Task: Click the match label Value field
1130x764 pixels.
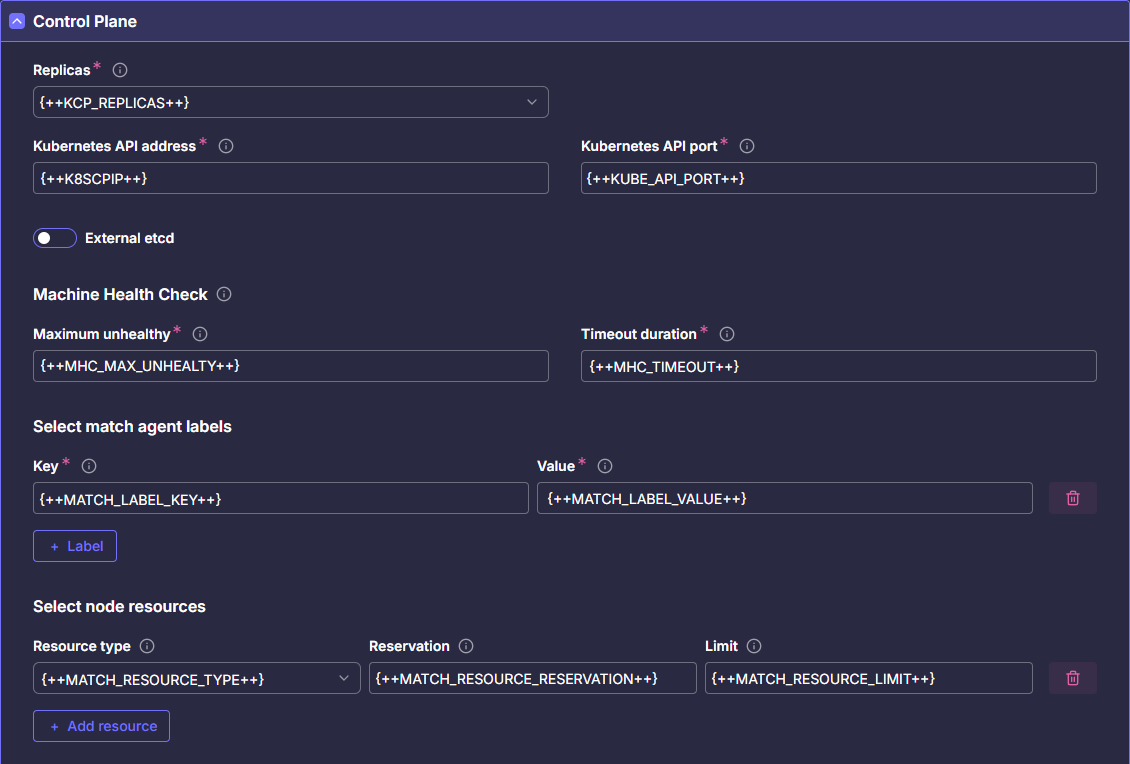Action: click(784, 498)
